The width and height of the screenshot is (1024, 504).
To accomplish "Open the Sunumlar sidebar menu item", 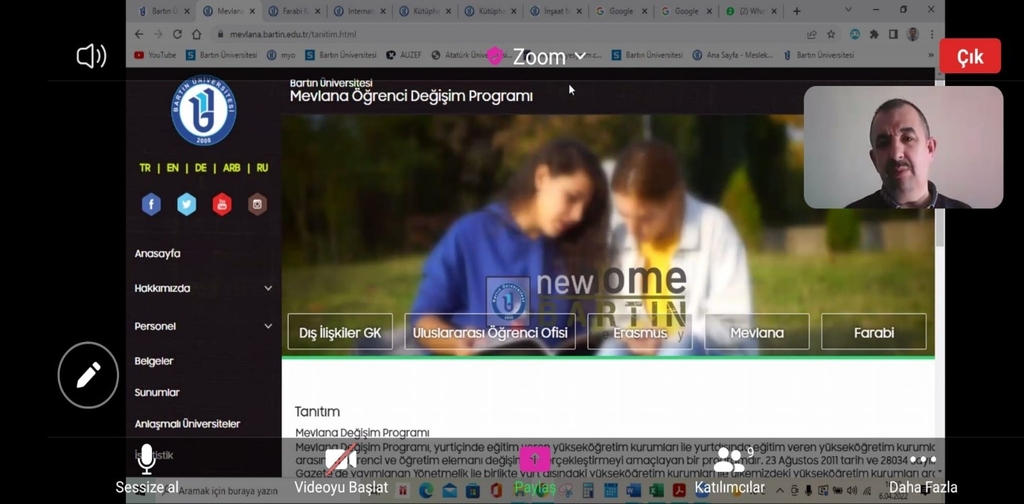I will pyautogui.click(x=157, y=392).
